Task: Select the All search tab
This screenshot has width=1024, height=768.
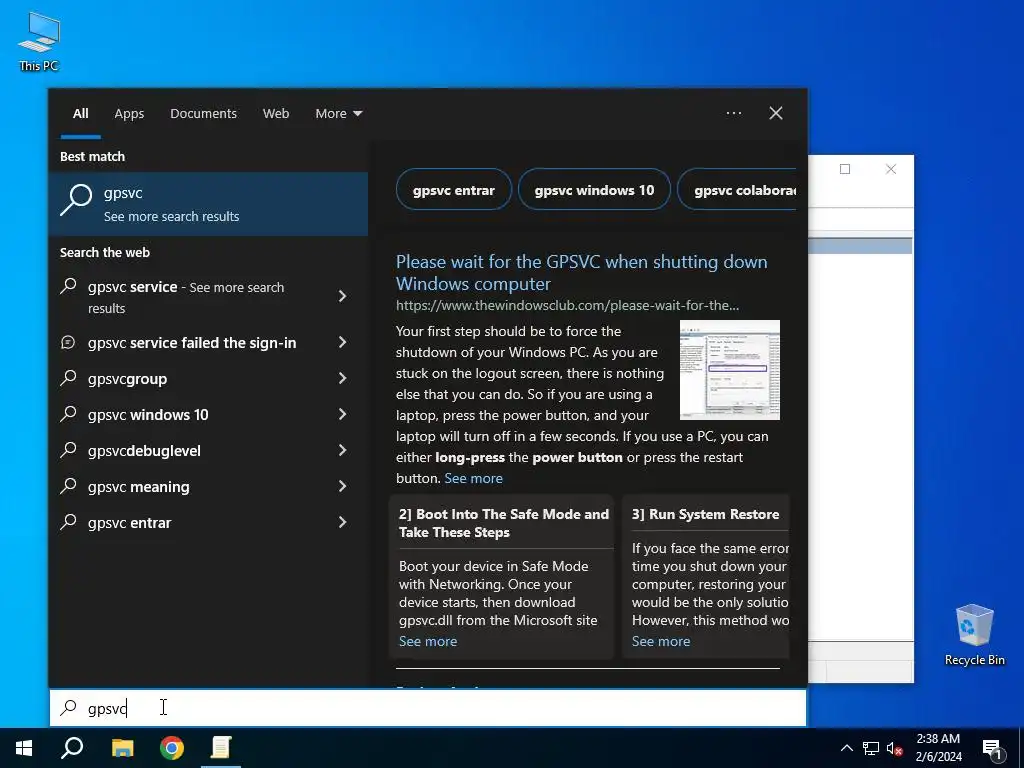Action: [80, 114]
